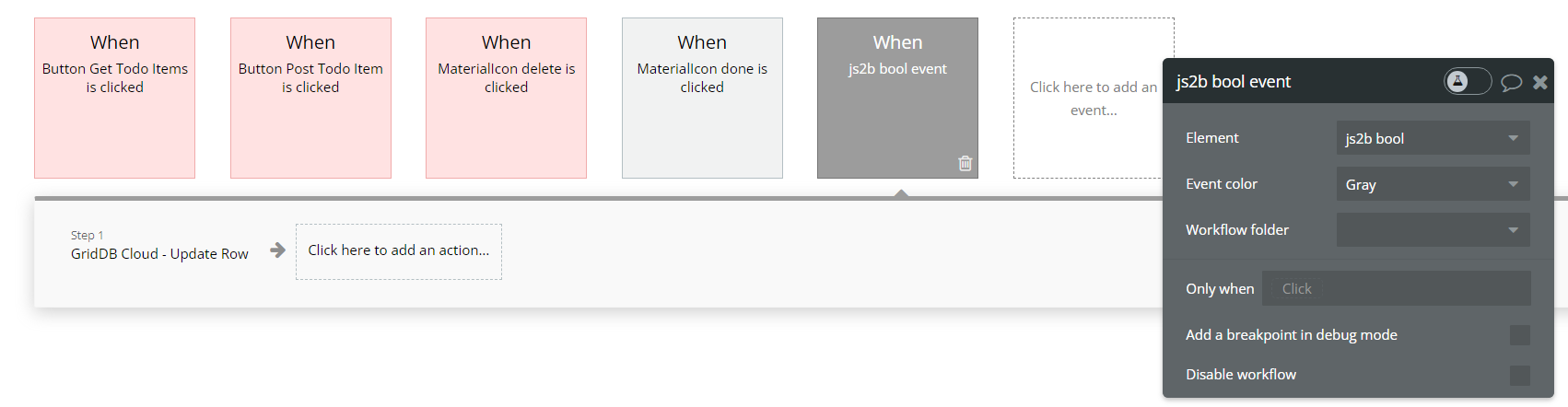Select the Button Post Todo Item event
The width and height of the screenshot is (1568, 407).
point(310,98)
